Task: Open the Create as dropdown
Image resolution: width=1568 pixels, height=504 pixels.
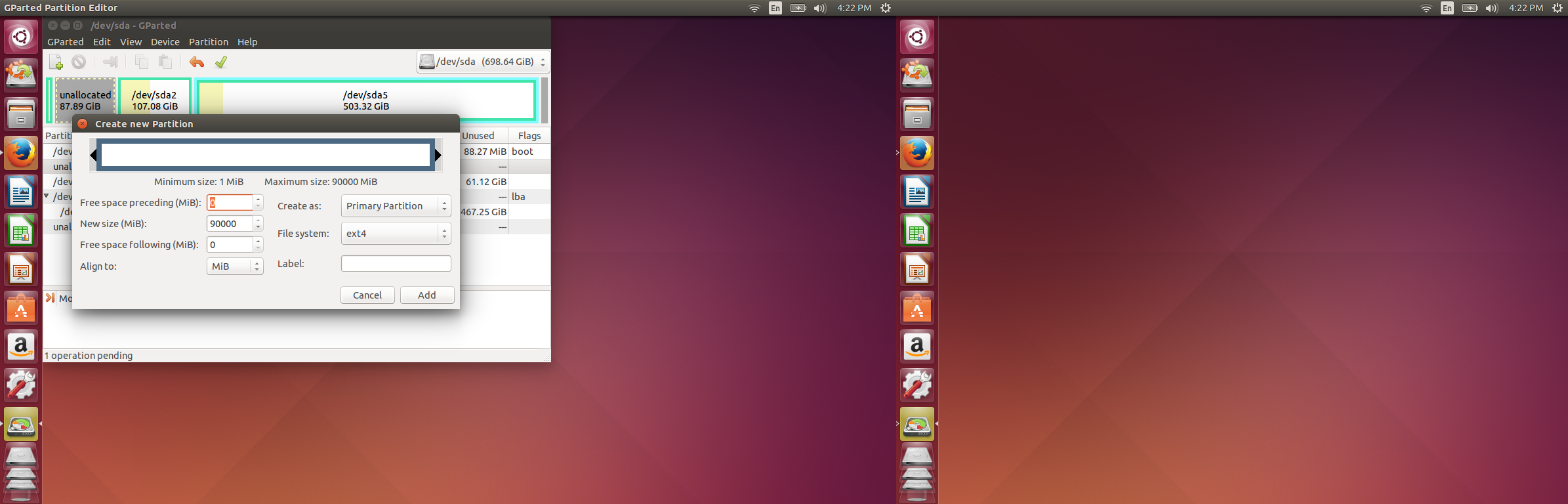Action: click(396, 206)
